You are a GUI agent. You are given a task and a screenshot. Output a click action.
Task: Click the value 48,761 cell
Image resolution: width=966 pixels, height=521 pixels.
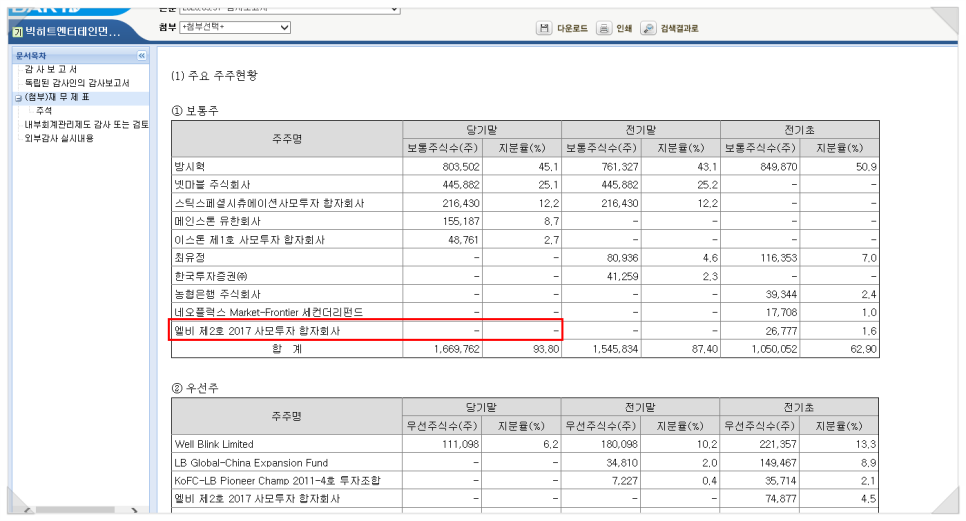click(x=442, y=240)
